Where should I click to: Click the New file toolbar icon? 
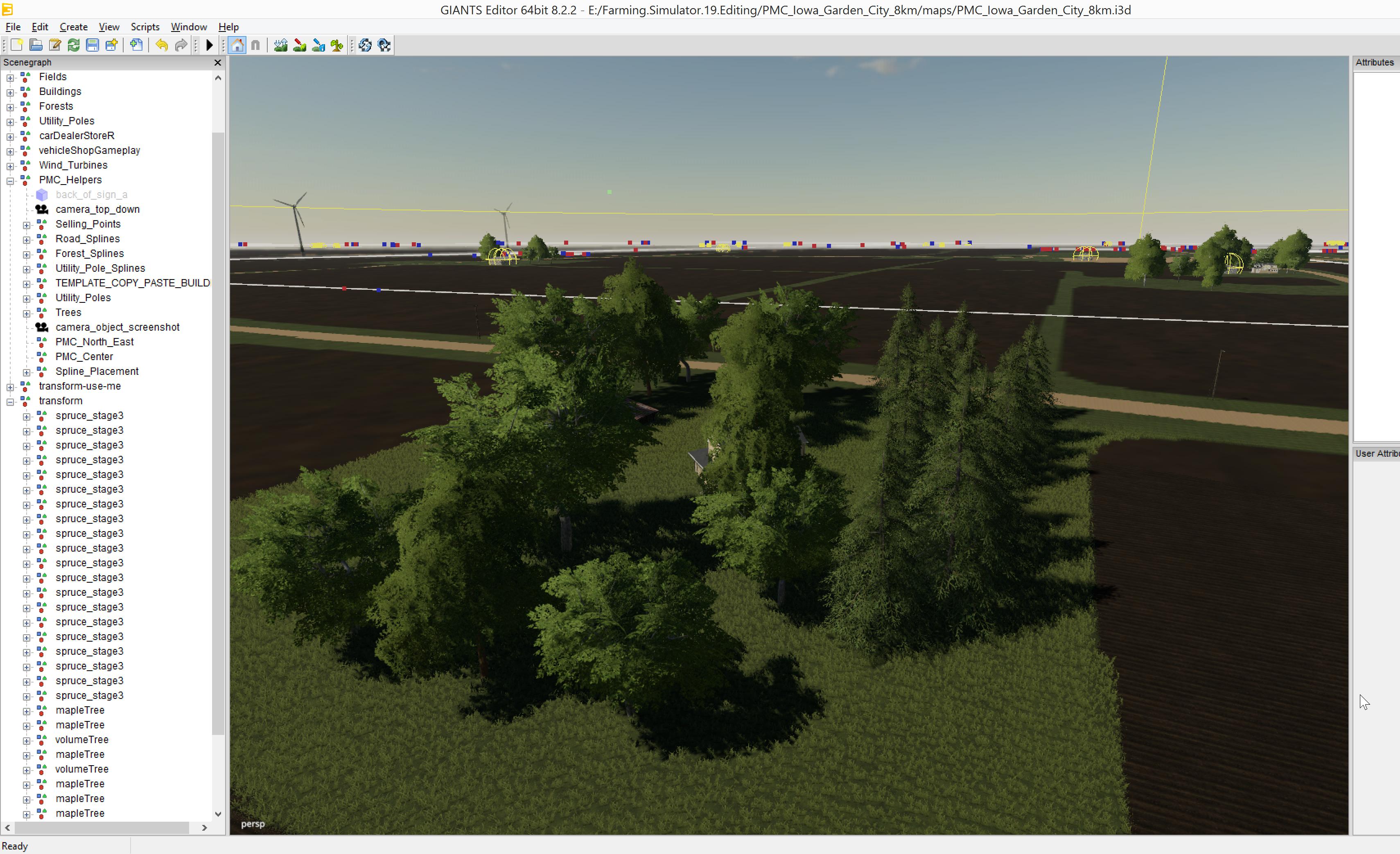tap(16, 45)
